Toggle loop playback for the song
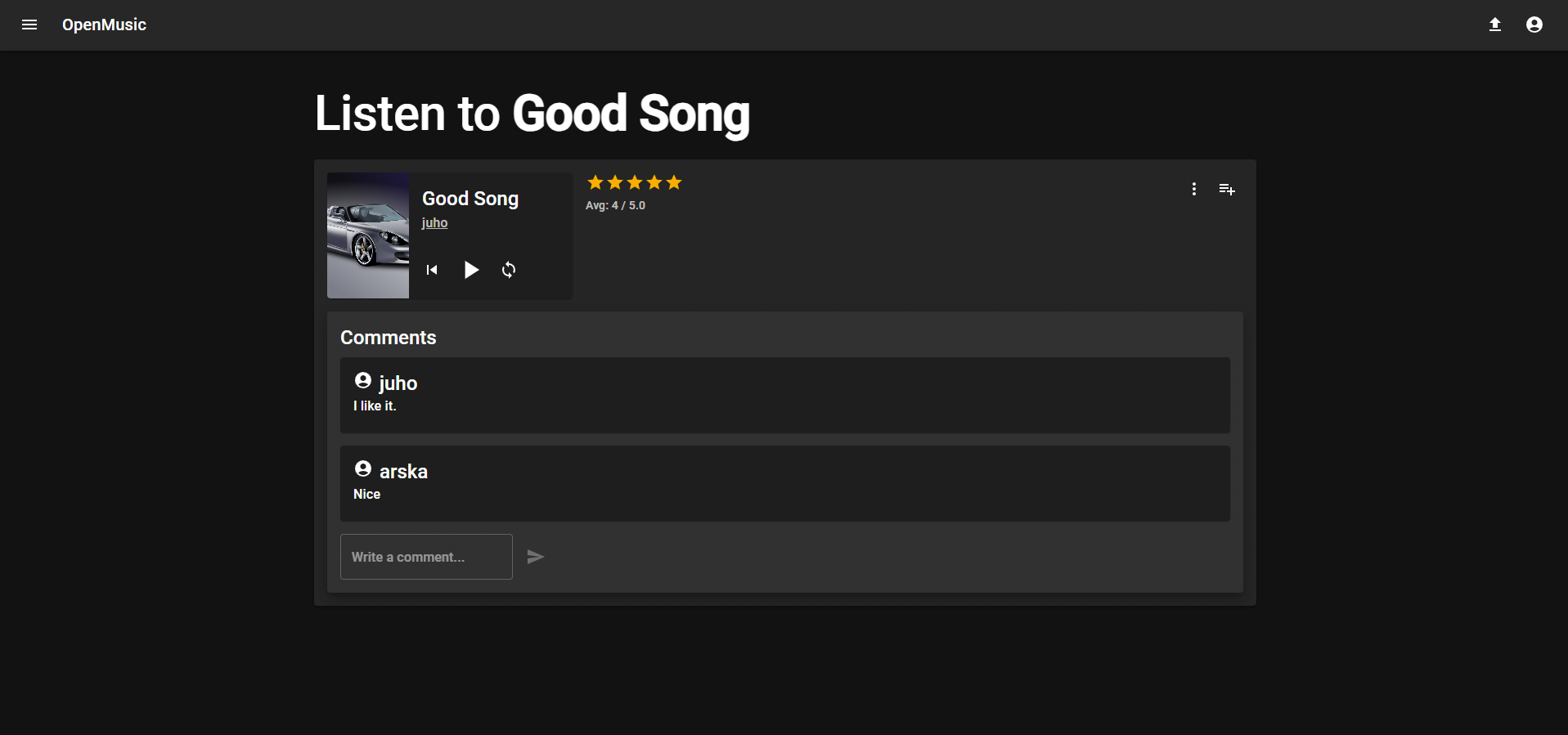 tap(509, 270)
